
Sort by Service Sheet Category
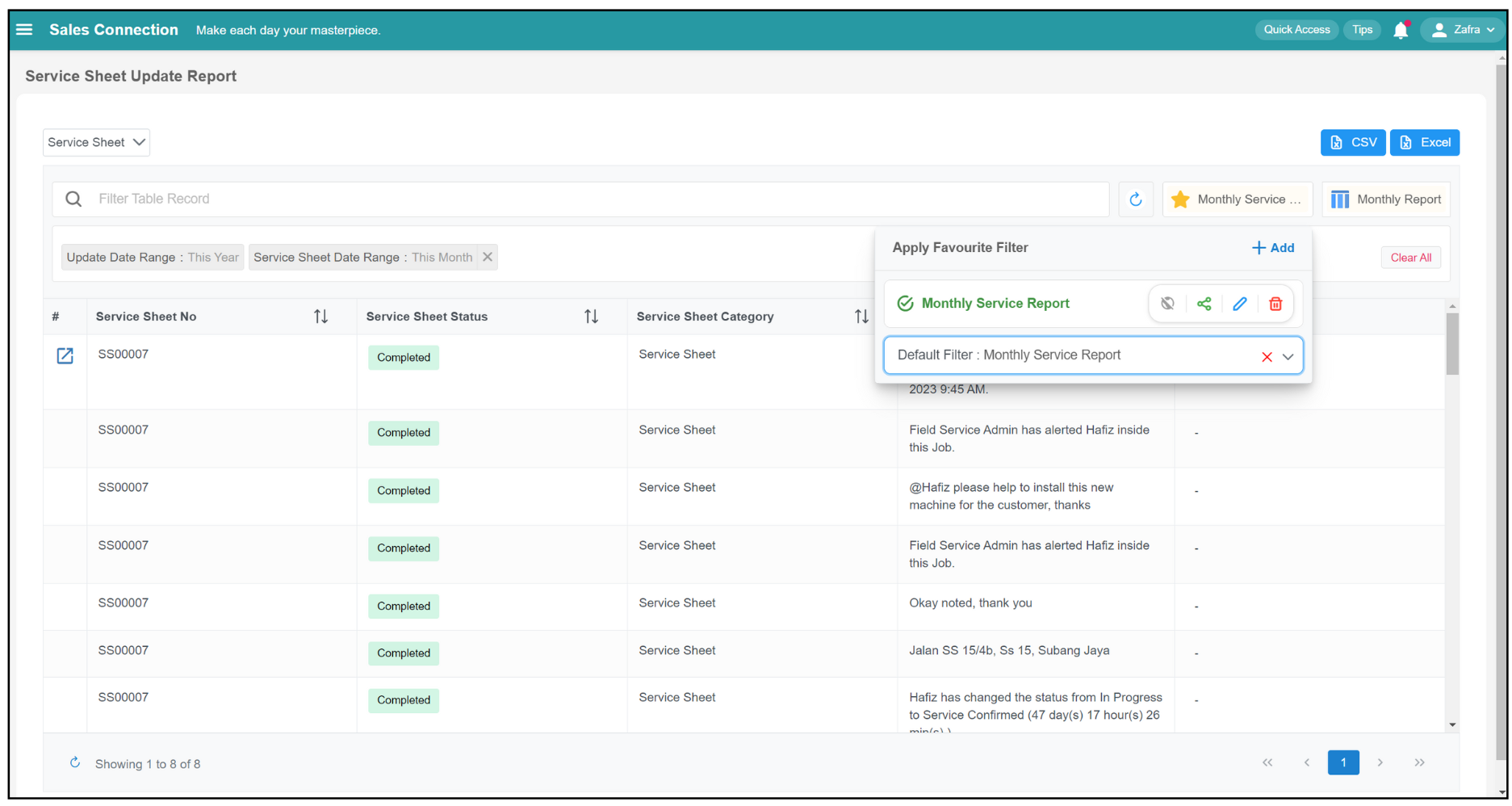click(861, 317)
